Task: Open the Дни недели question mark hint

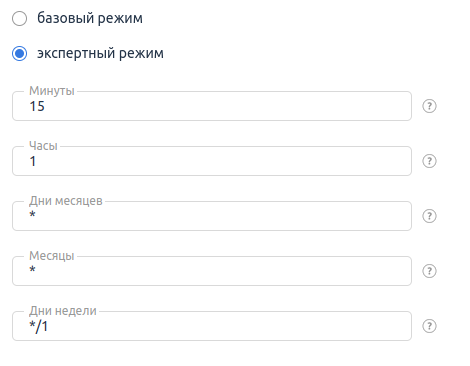Action: coord(429,326)
